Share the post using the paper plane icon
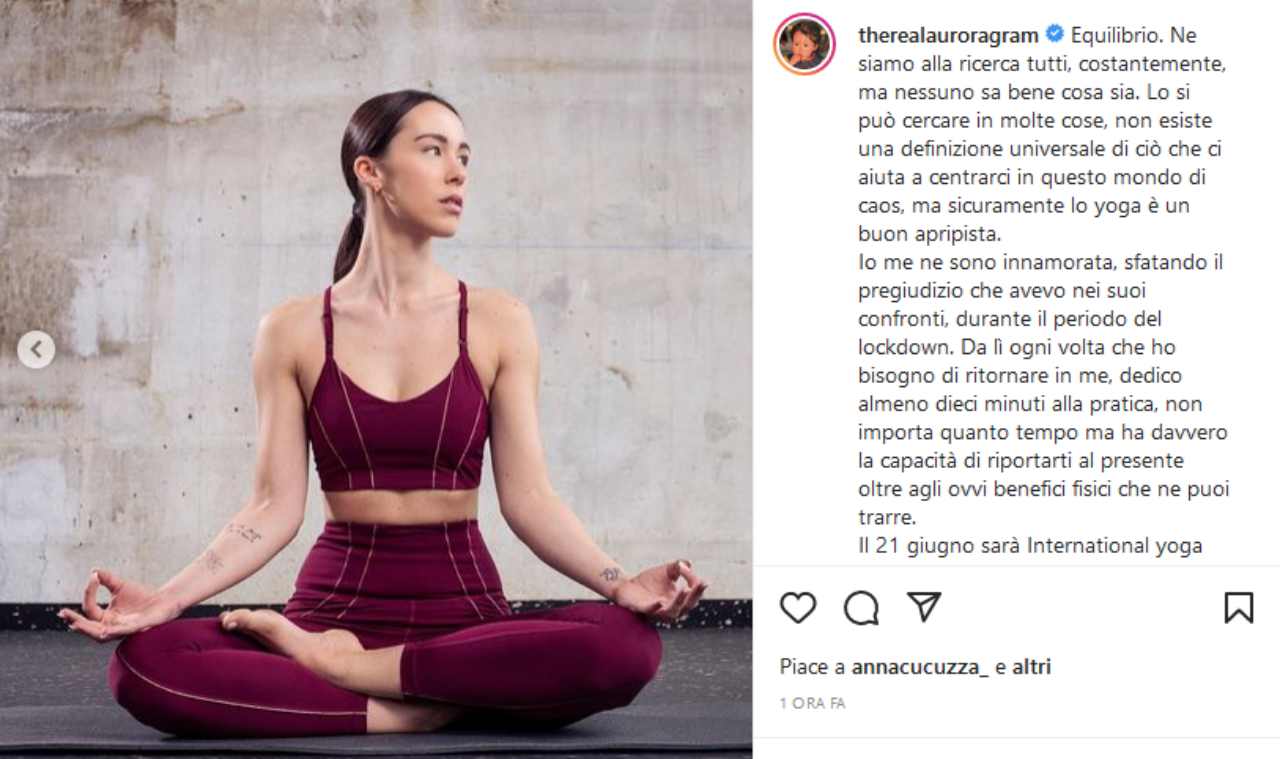The image size is (1280, 759). pos(924,606)
